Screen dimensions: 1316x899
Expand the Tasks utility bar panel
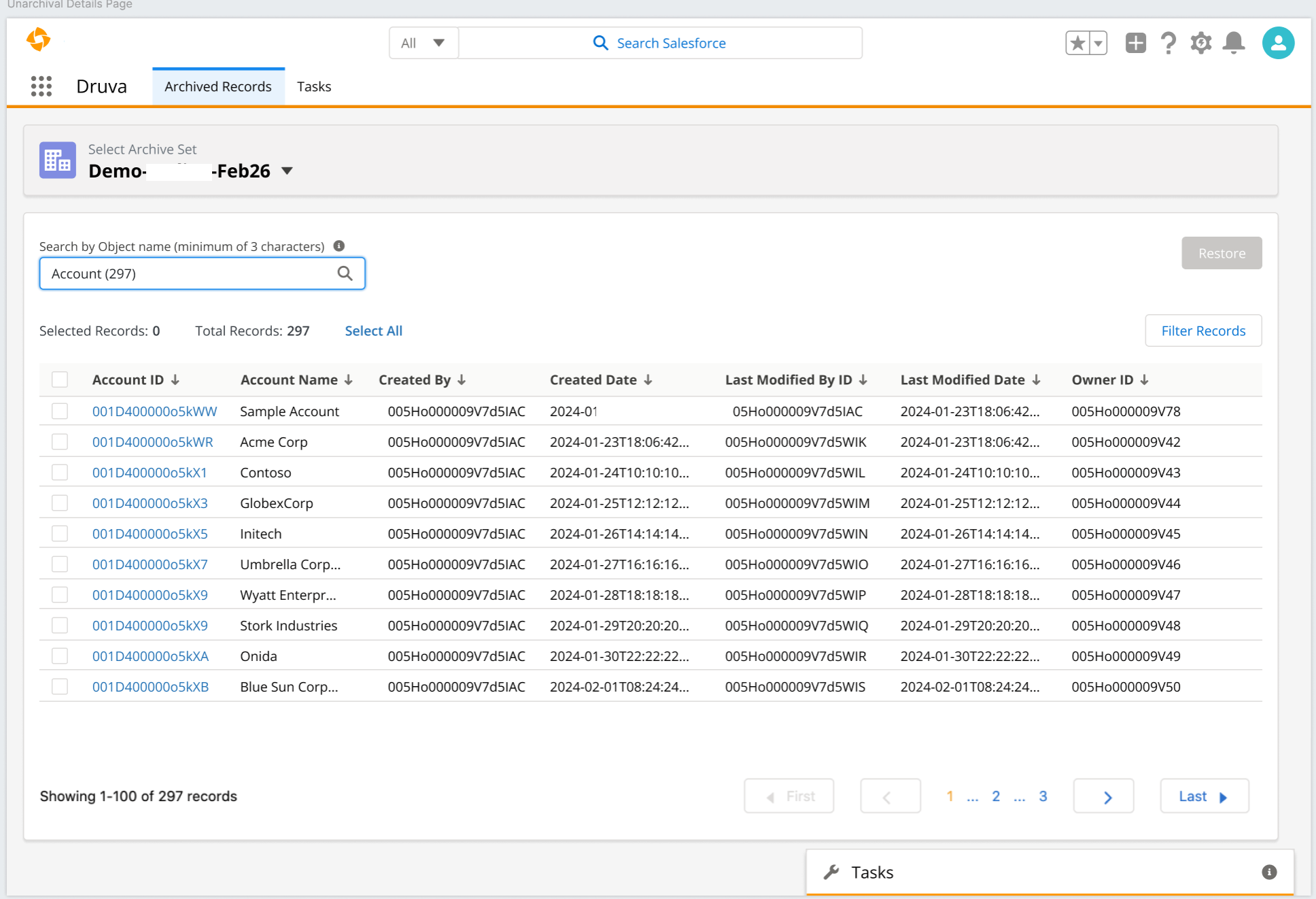tap(1050, 872)
